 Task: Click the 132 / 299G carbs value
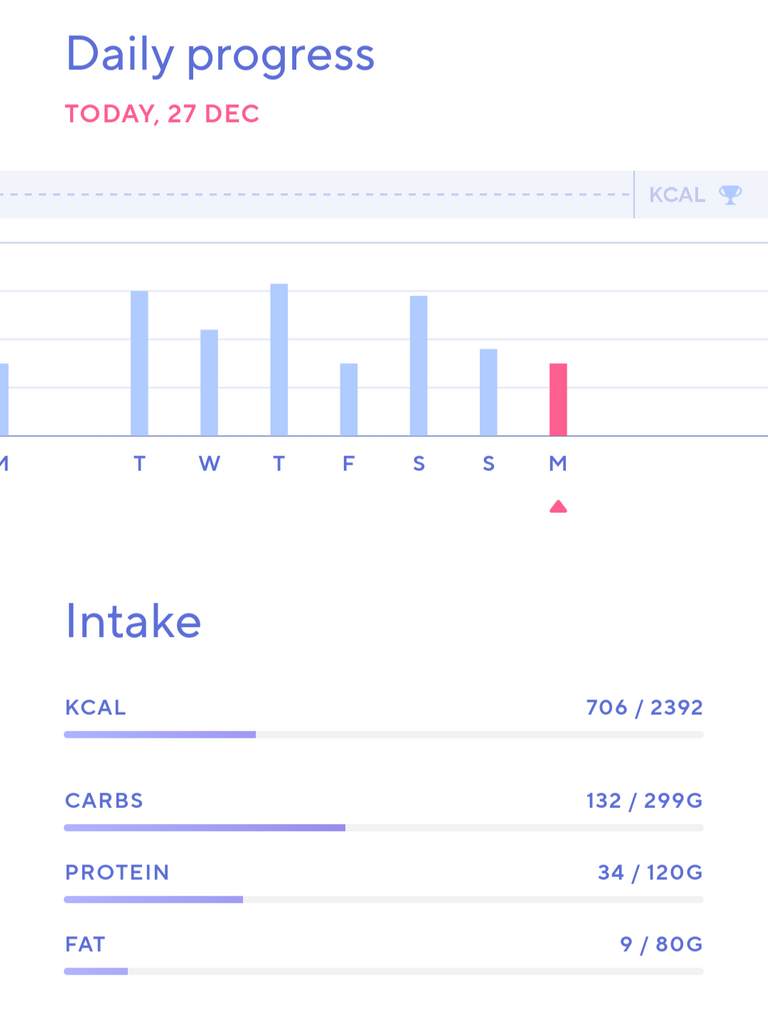pyautogui.click(x=644, y=801)
